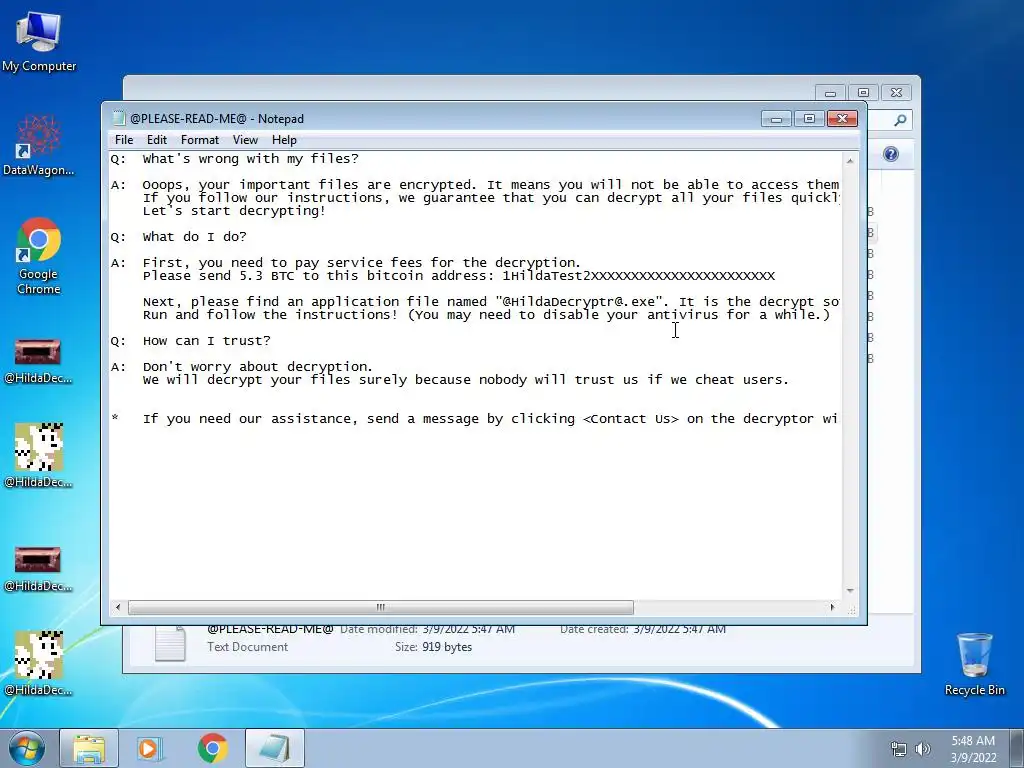Click "Size: 919 bytes" in Explorer details
The height and width of the screenshot is (768, 1024).
coord(433,647)
